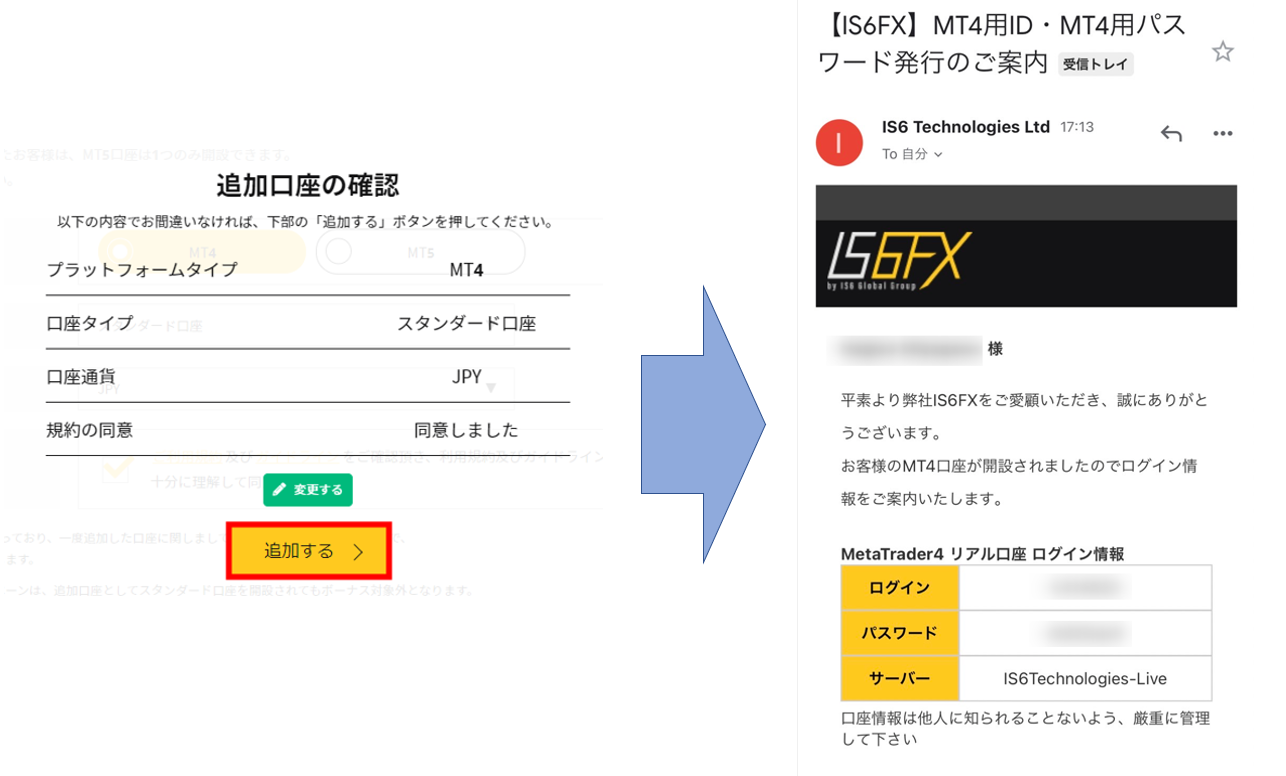Star the IS6FX email
1286x776 pixels.
tap(1222, 52)
